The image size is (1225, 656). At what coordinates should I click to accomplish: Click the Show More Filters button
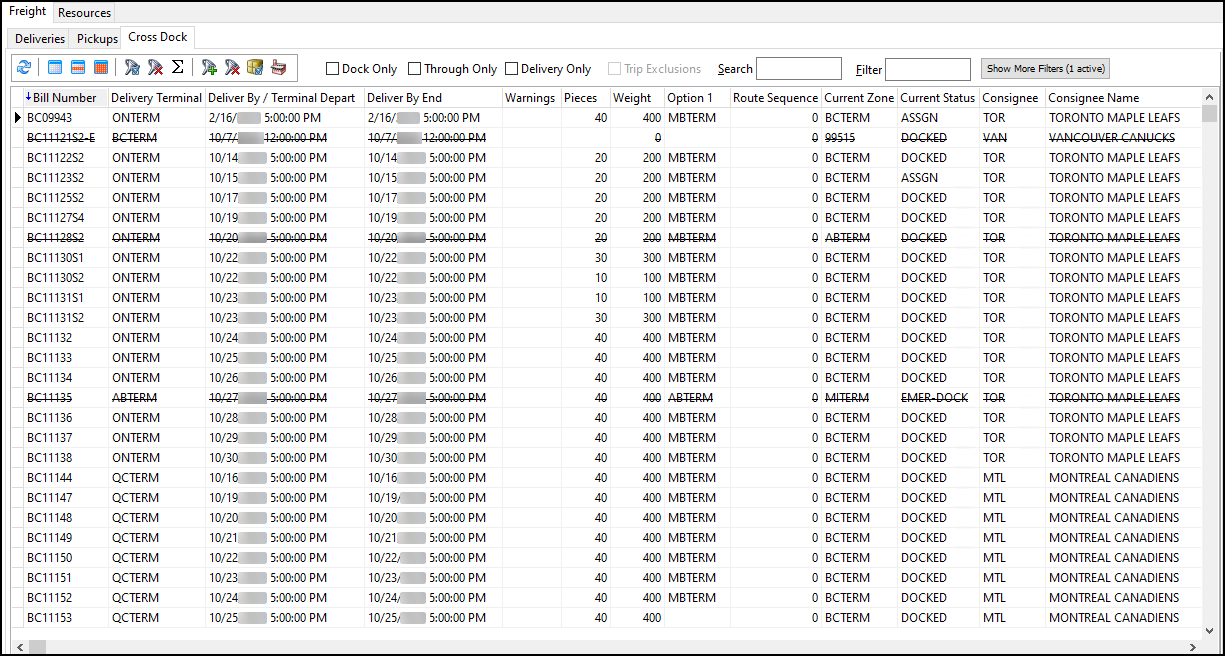click(x=1044, y=68)
